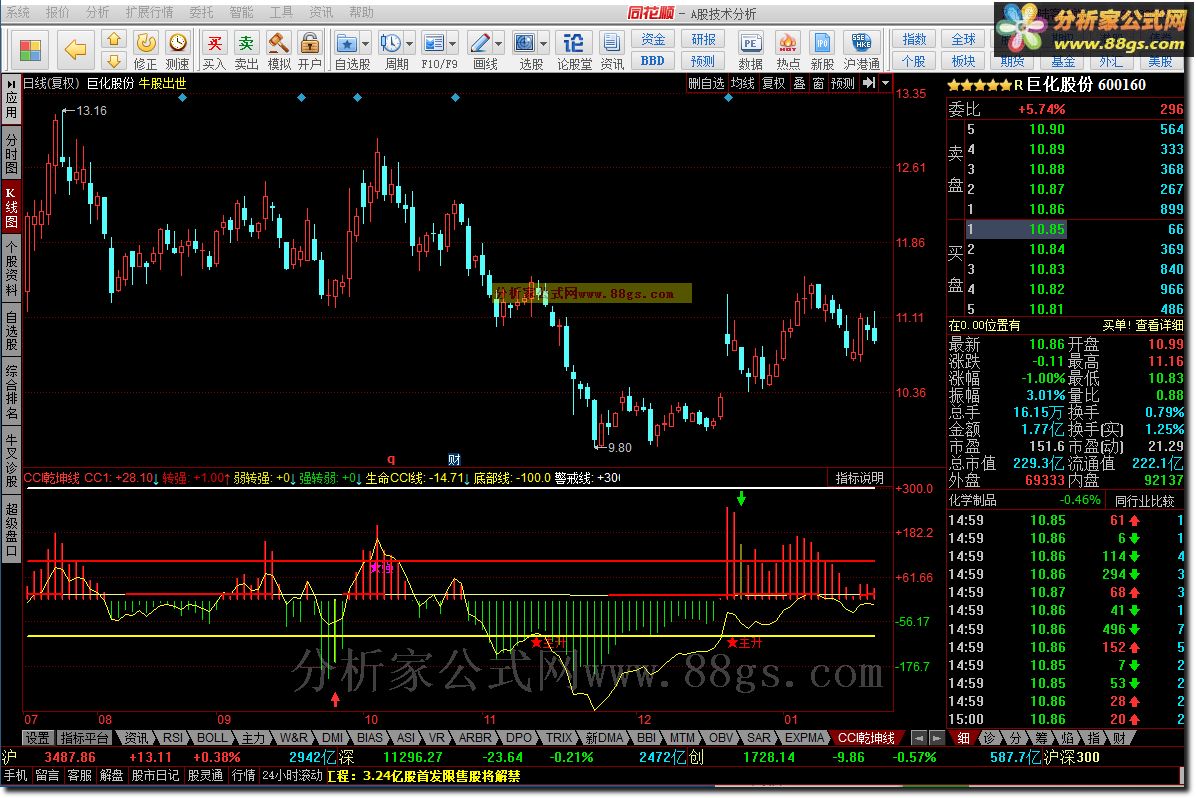Open the 数据 PE data icon
1196x798 pixels.
(751, 43)
